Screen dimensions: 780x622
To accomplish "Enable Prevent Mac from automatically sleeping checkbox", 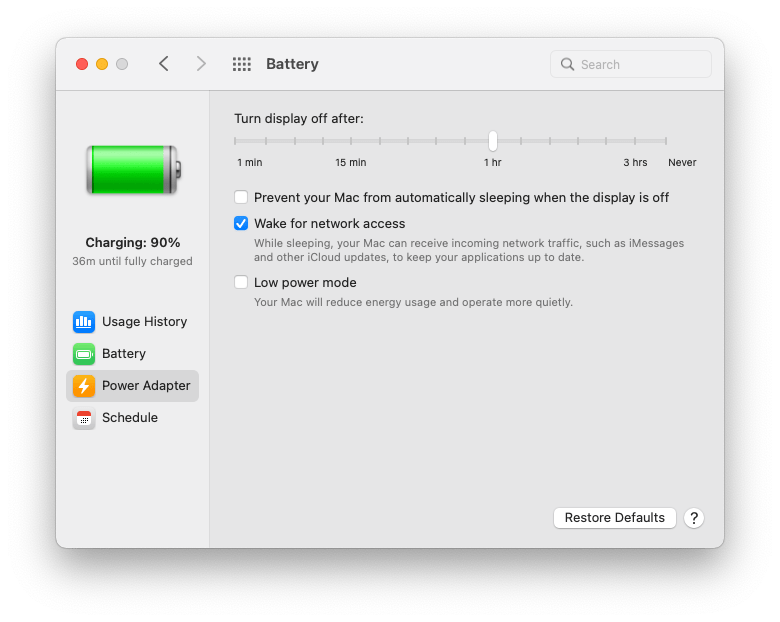I will coord(241,197).
